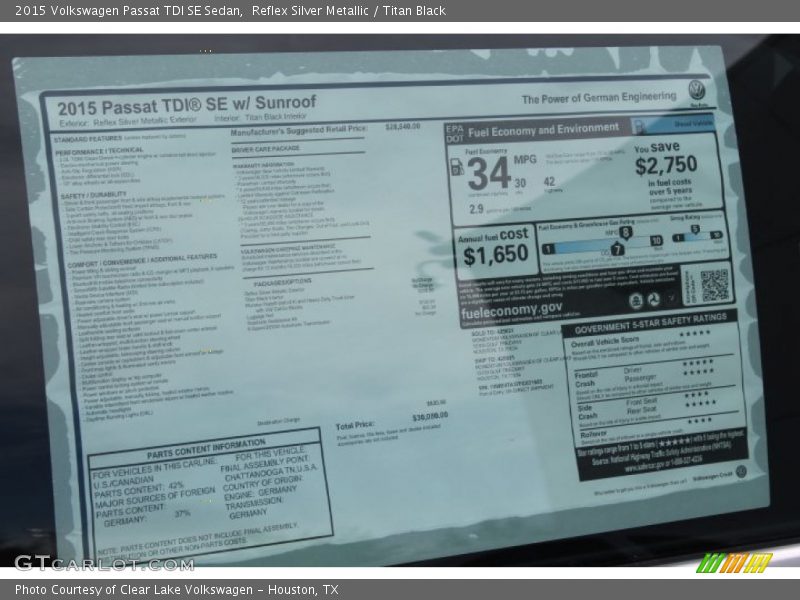The width and height of the screenshot is (800, 600).
Task: Click the '37%' Germany parts content value
Action: tap(183, 514)
